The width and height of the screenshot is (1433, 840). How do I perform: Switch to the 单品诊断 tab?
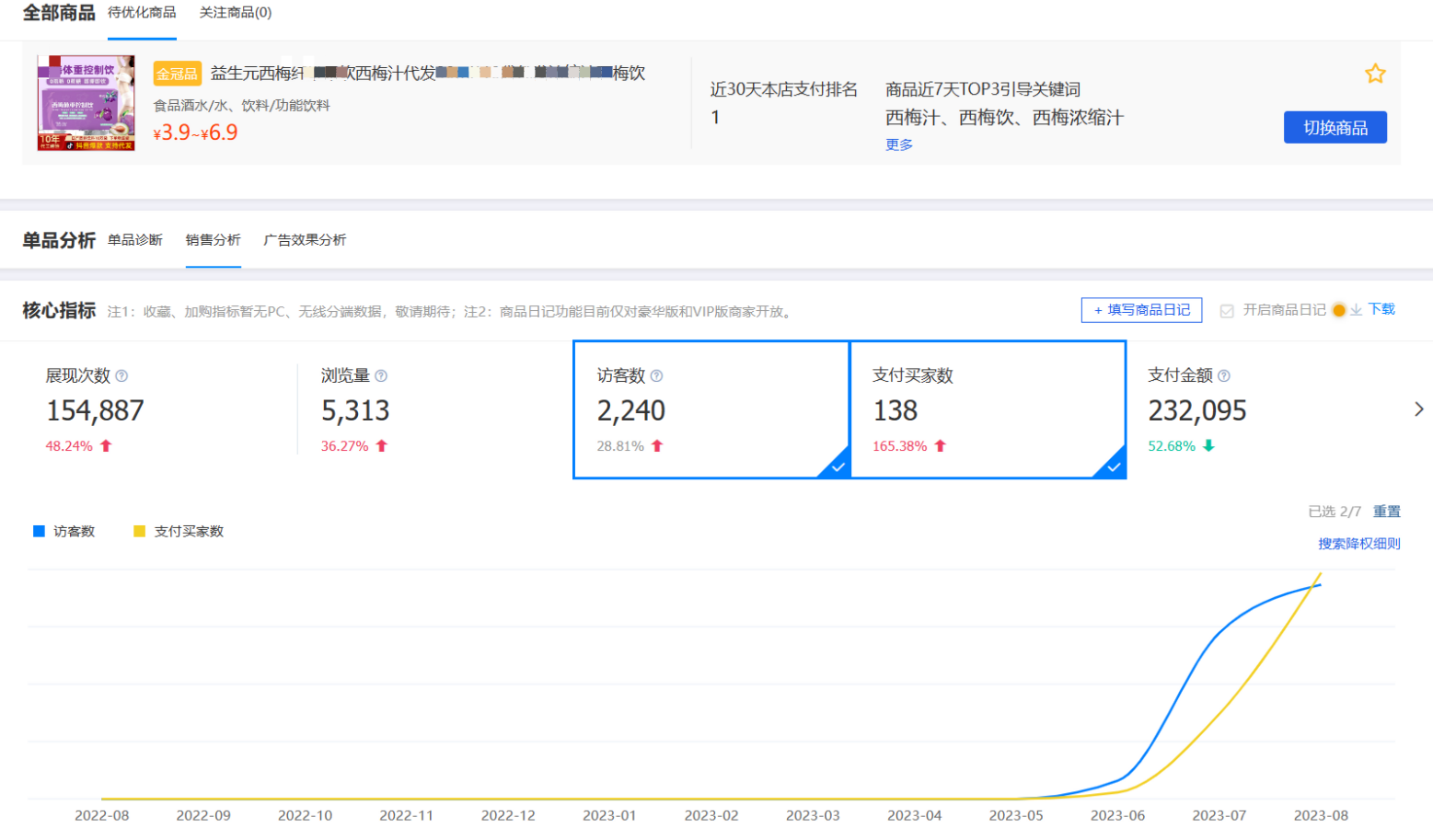(135, 240)
